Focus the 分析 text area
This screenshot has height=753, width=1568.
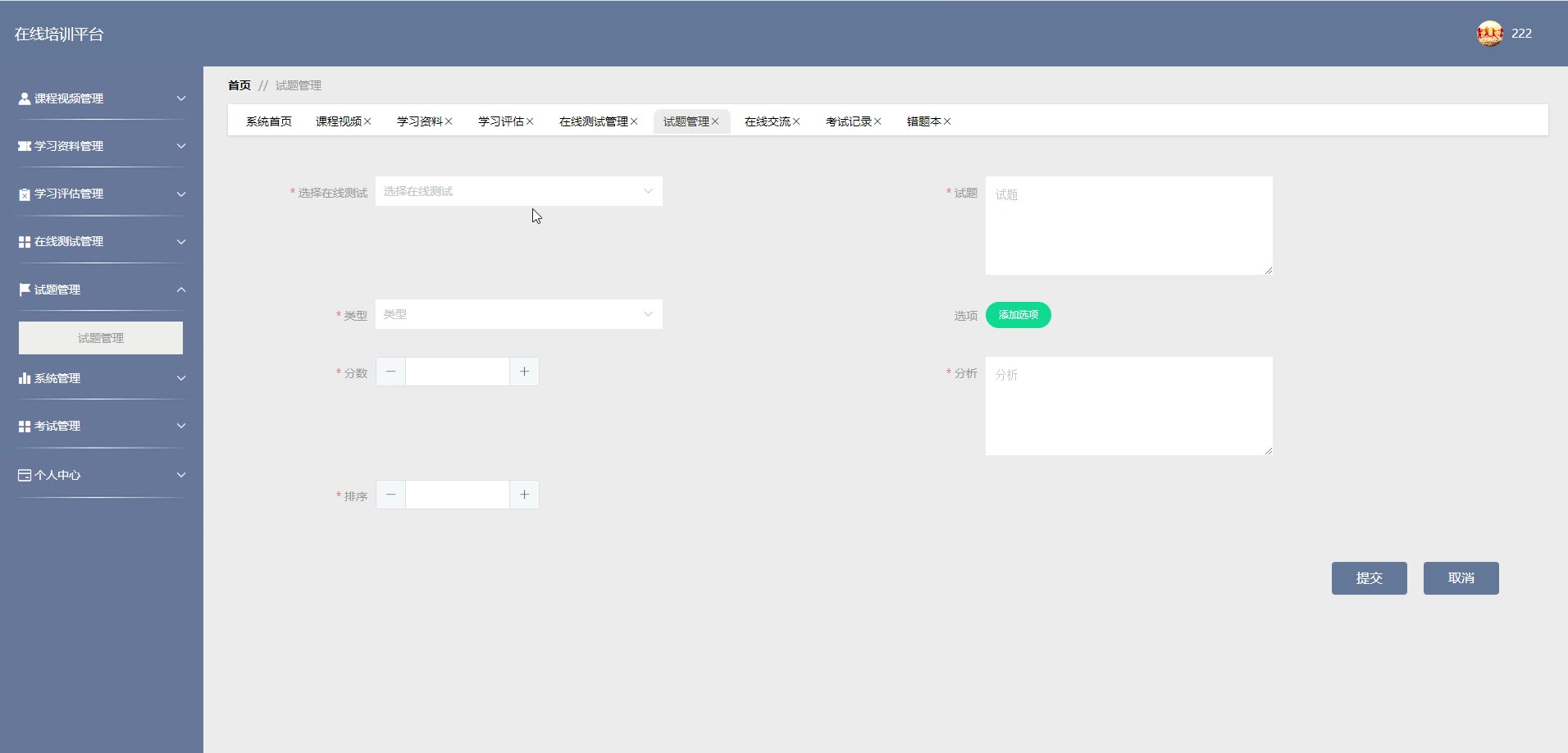[1129, 406]
